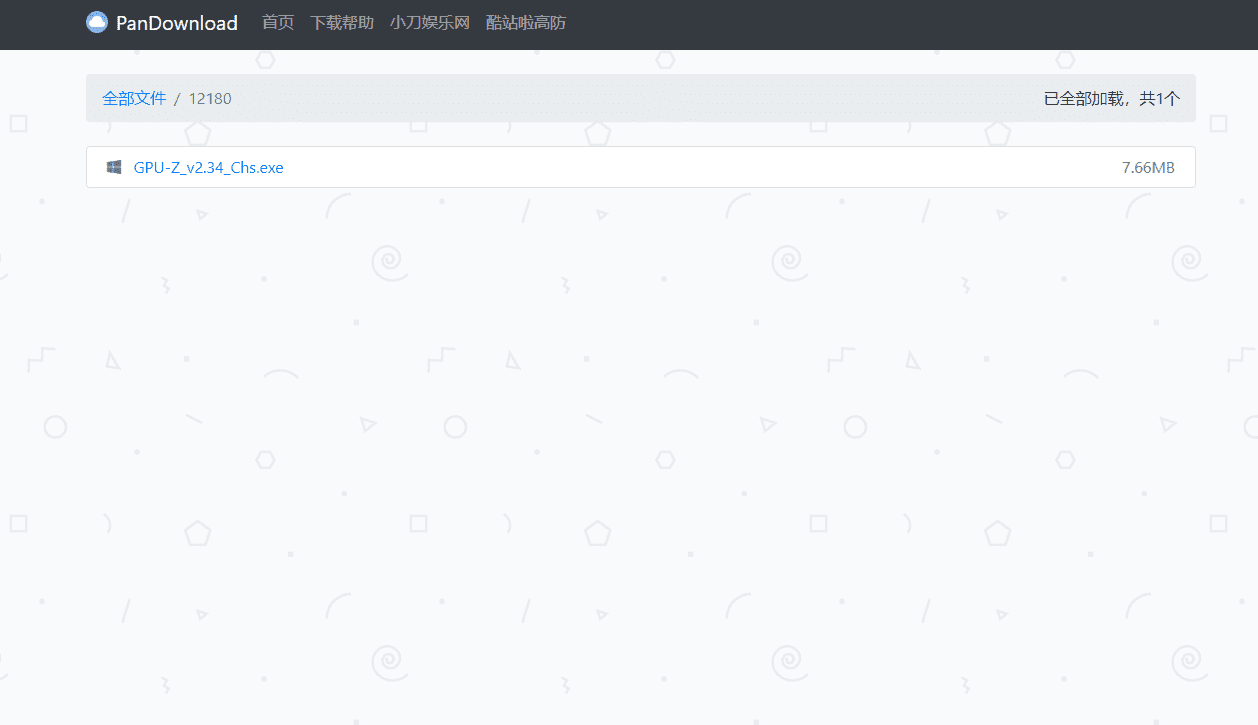This screenshot has width=1258, height=725.
Task: Open the 首页 menu item
Action: point(277,22)
